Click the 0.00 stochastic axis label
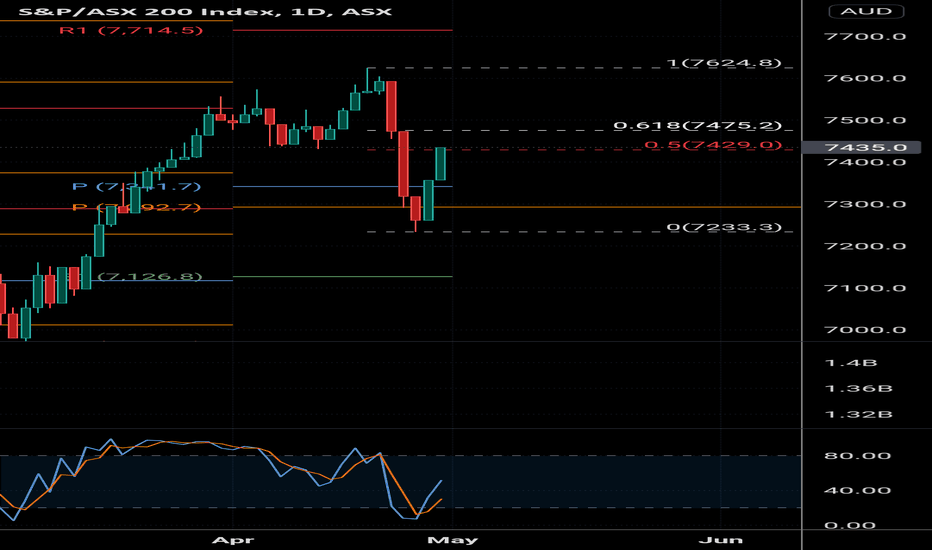This screenshot has height=550, width=932. click(x=849, y=525)
